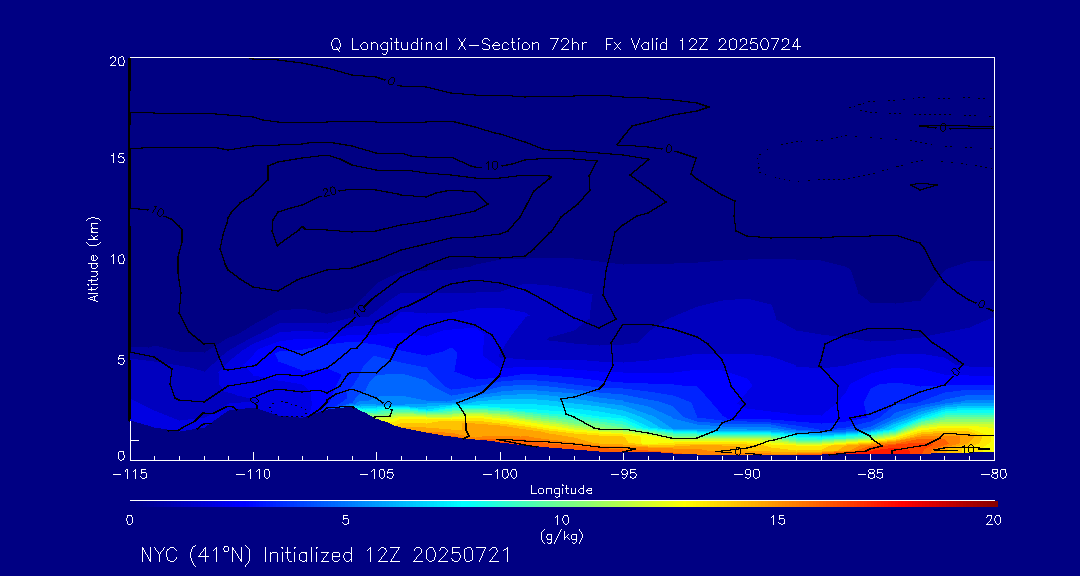The width and height of the screenshot is (1080, 576).
Task: Click the 10 km altitude tick label
Action: (115, 259)
